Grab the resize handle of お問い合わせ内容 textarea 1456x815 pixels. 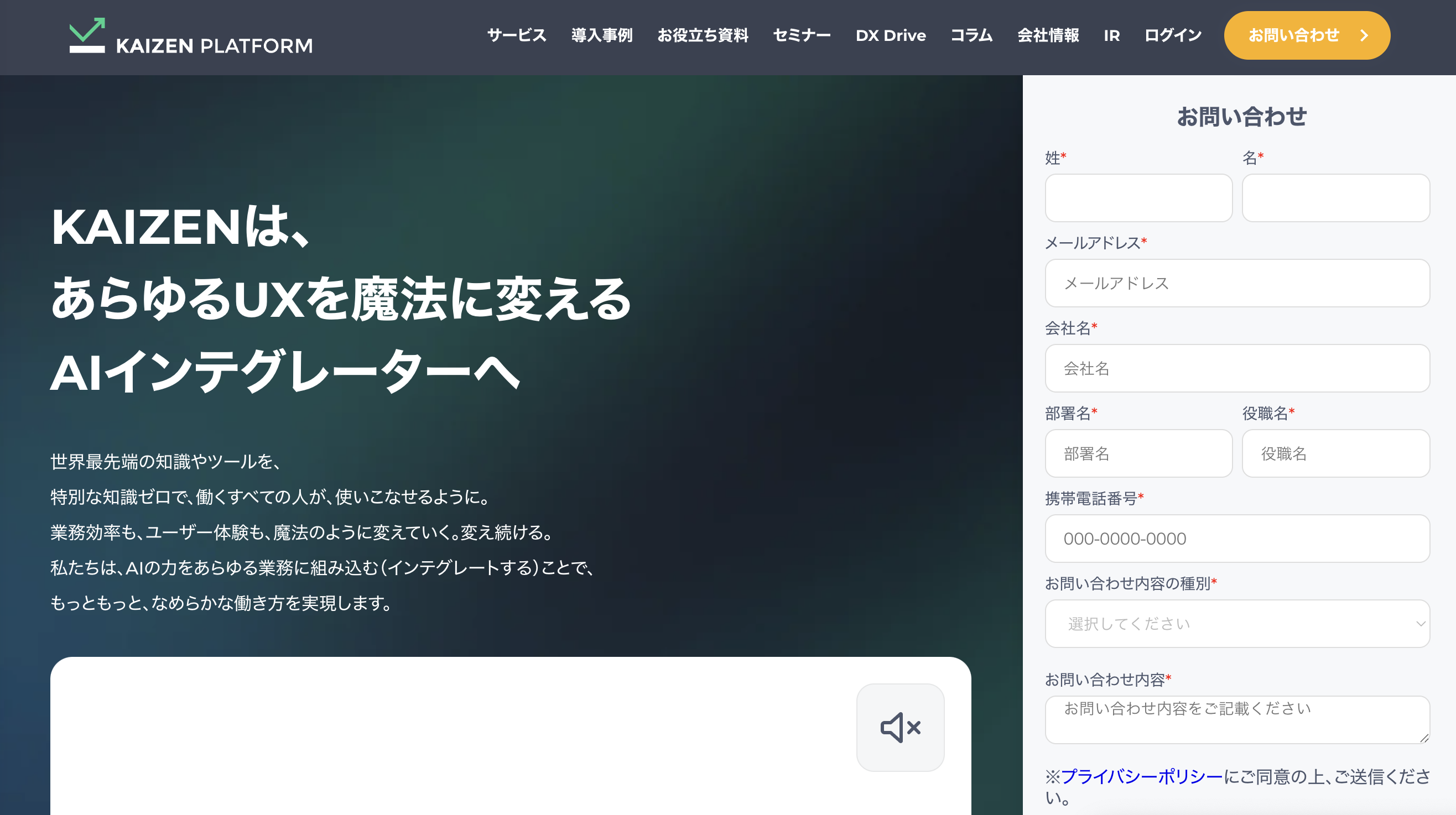[x=1424, y=738]
